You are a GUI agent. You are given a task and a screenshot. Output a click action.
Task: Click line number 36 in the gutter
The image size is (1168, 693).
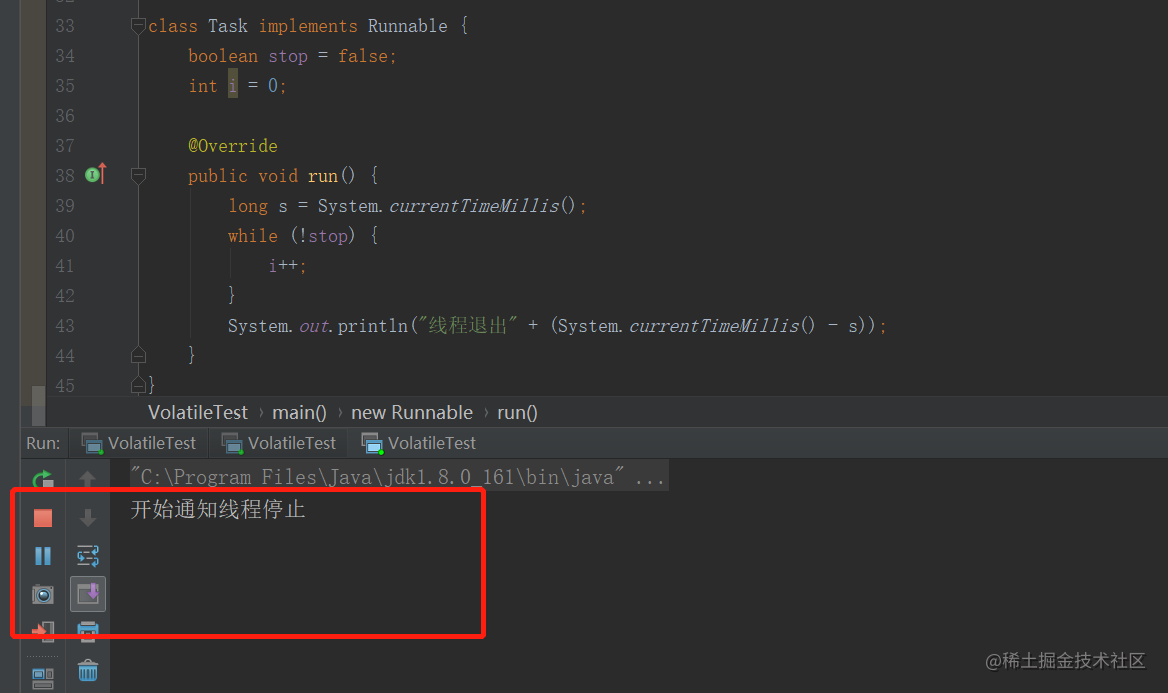(x=65, y=116)
